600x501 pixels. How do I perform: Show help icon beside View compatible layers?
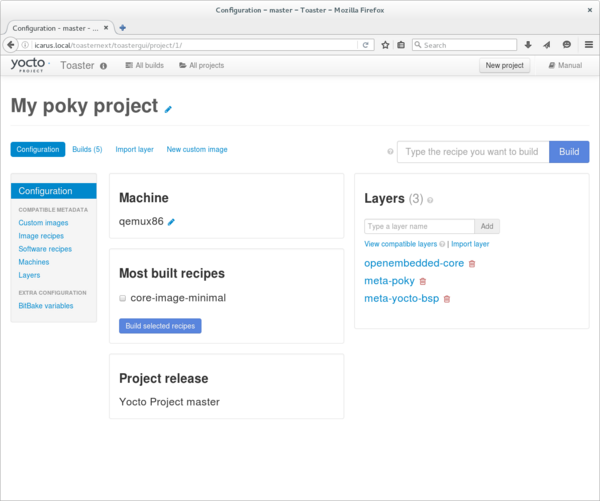[442, 244]
